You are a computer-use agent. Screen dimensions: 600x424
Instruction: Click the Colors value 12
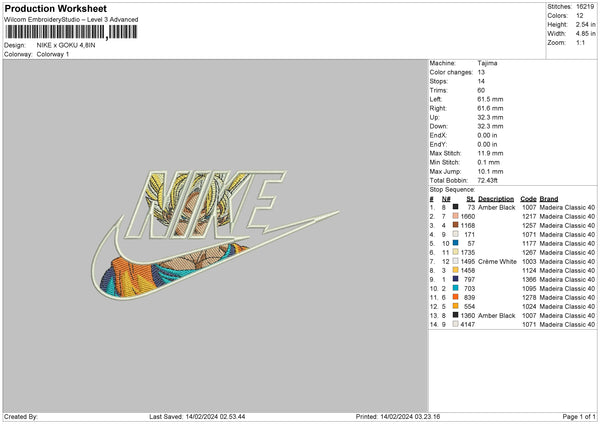(580, 16)
